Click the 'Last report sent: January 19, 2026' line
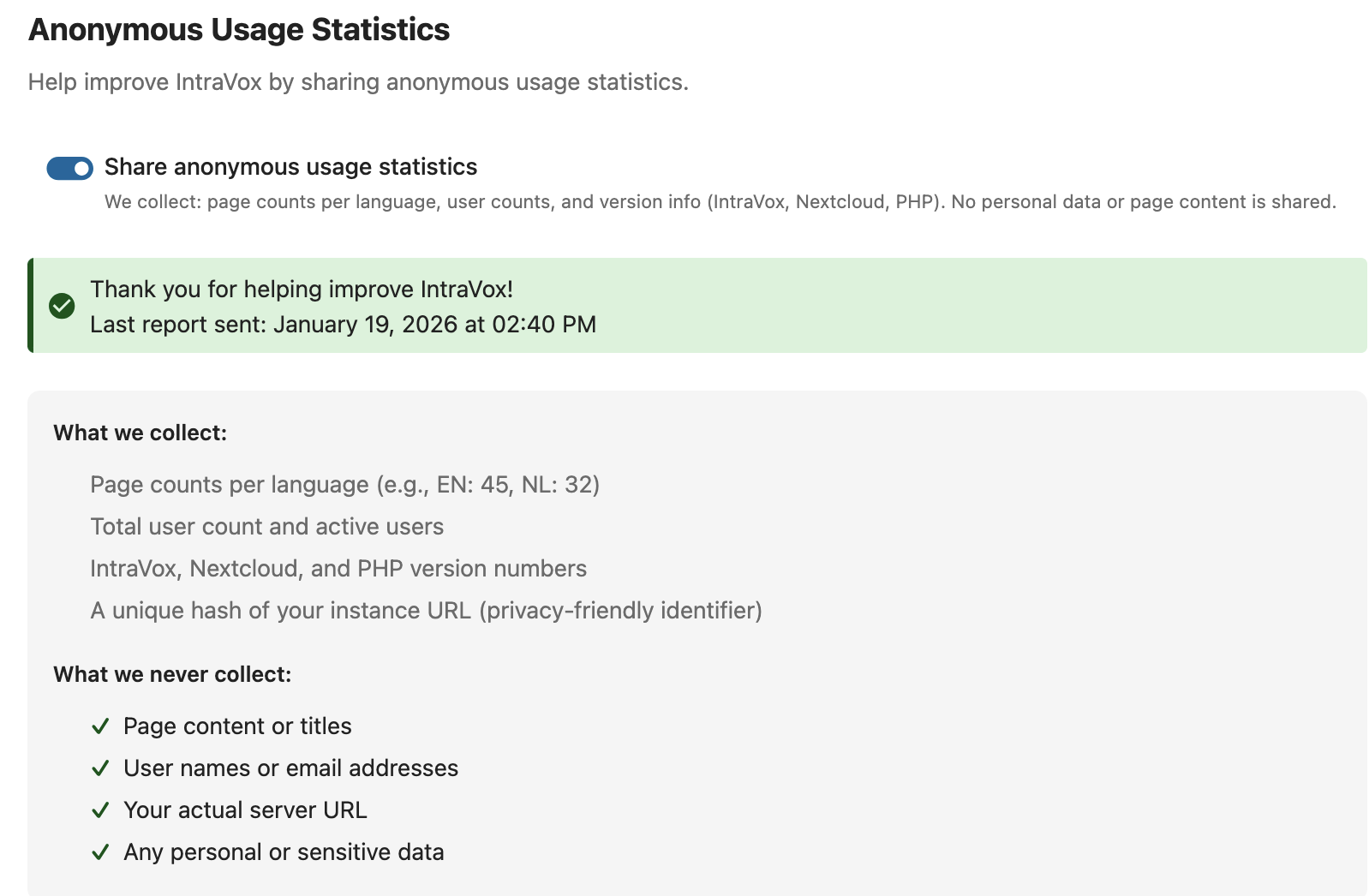Image resolution: width=1369 pixels, height=896 pixels. (x=344, y=325)
